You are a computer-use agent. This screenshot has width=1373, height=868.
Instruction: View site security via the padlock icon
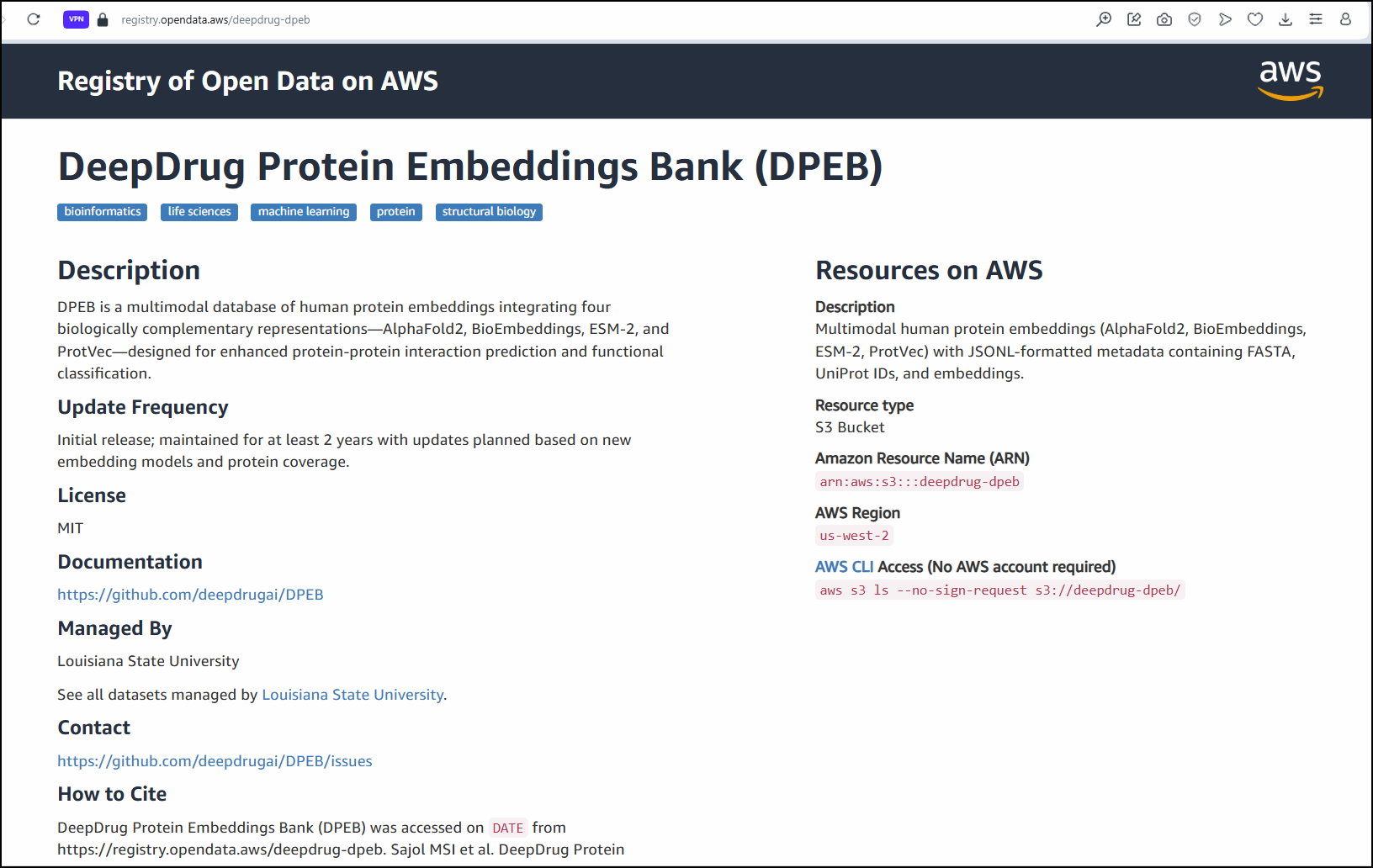click(x=103, y=19)
